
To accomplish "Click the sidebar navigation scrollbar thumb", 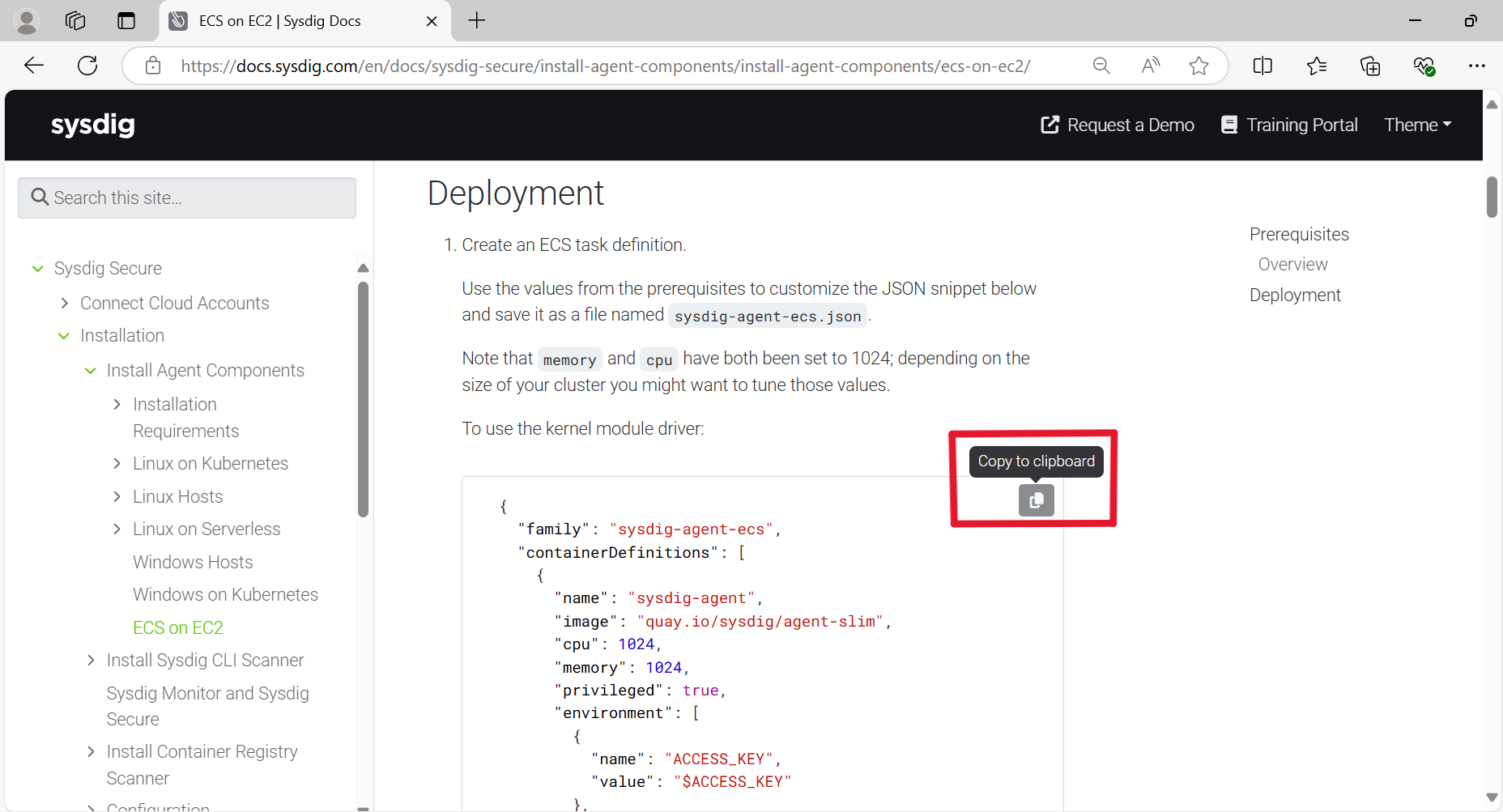I will [363, 398].
